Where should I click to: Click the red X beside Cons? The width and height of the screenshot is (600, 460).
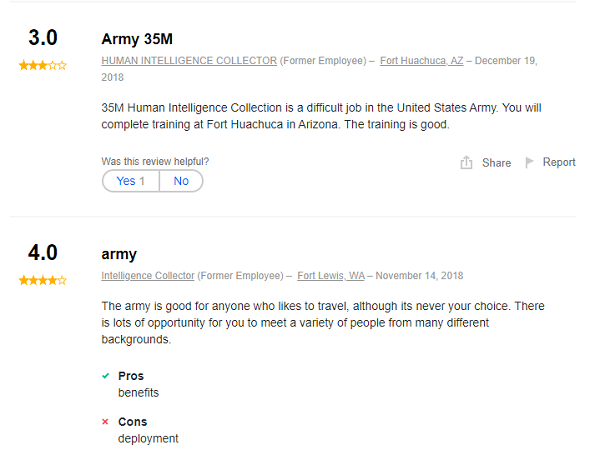tap(106, 422)
